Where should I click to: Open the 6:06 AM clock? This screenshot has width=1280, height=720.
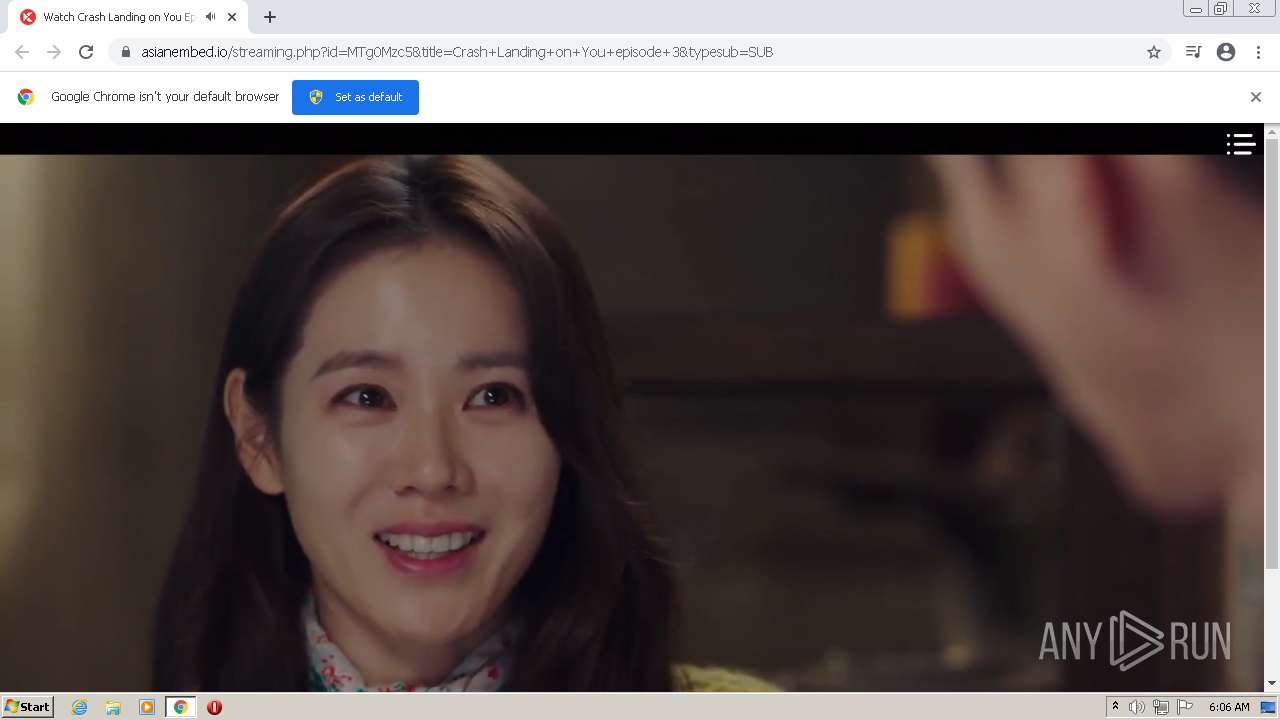1229,707
